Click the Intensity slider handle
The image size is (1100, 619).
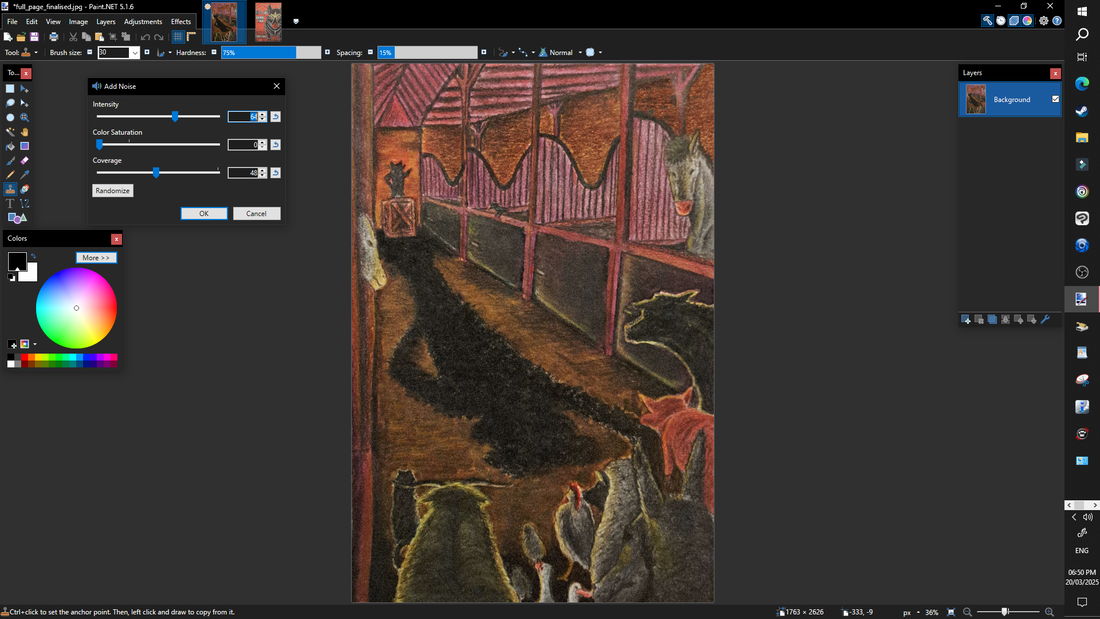(x=175, y=117)
